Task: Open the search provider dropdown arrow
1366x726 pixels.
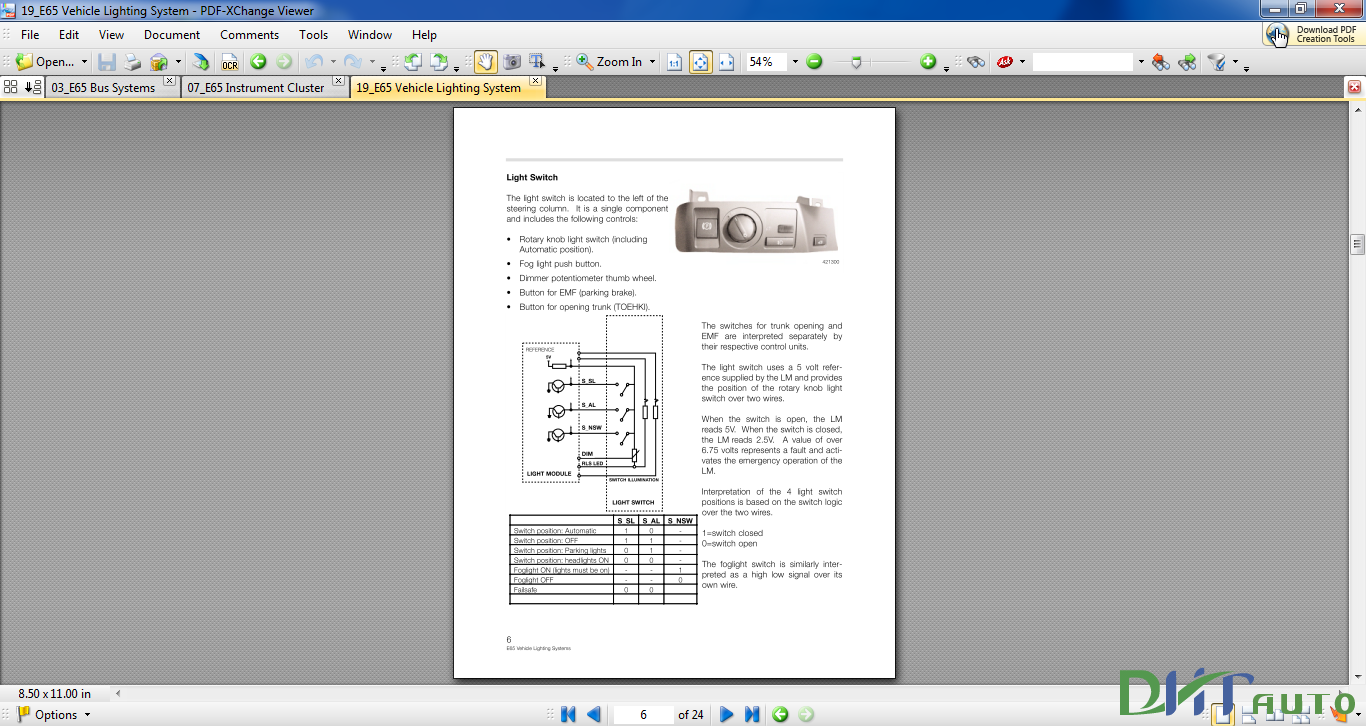Action: (x=1022, y=62)
